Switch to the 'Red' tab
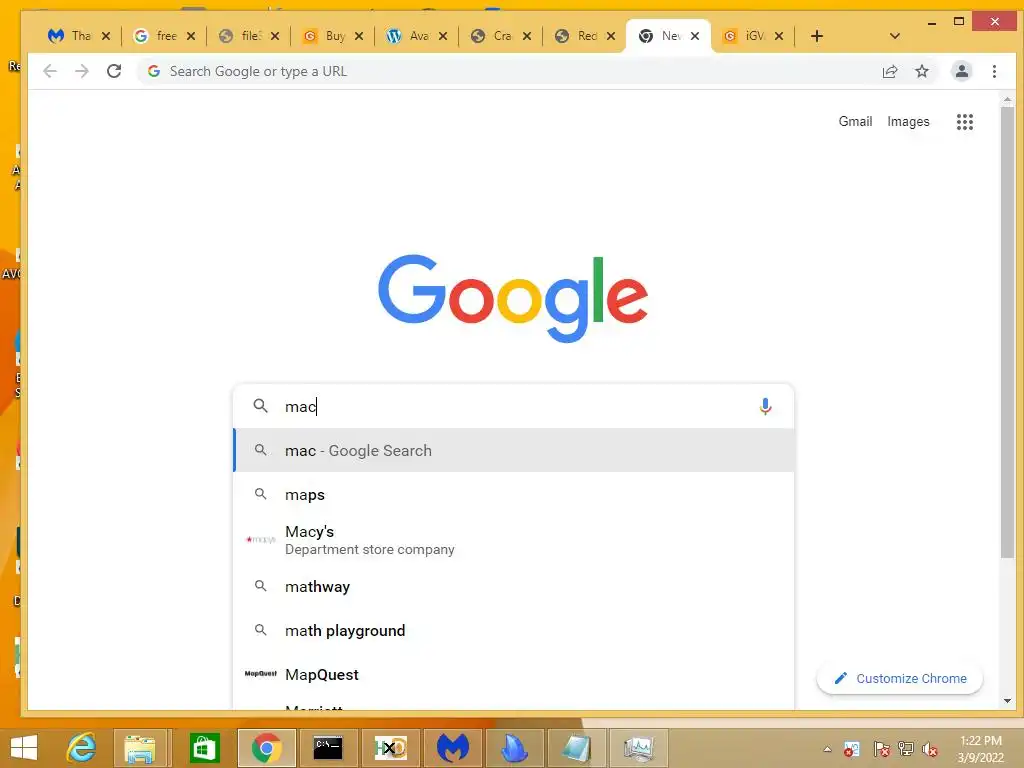Screen dimensions: 1024x768 pos(576,36)
